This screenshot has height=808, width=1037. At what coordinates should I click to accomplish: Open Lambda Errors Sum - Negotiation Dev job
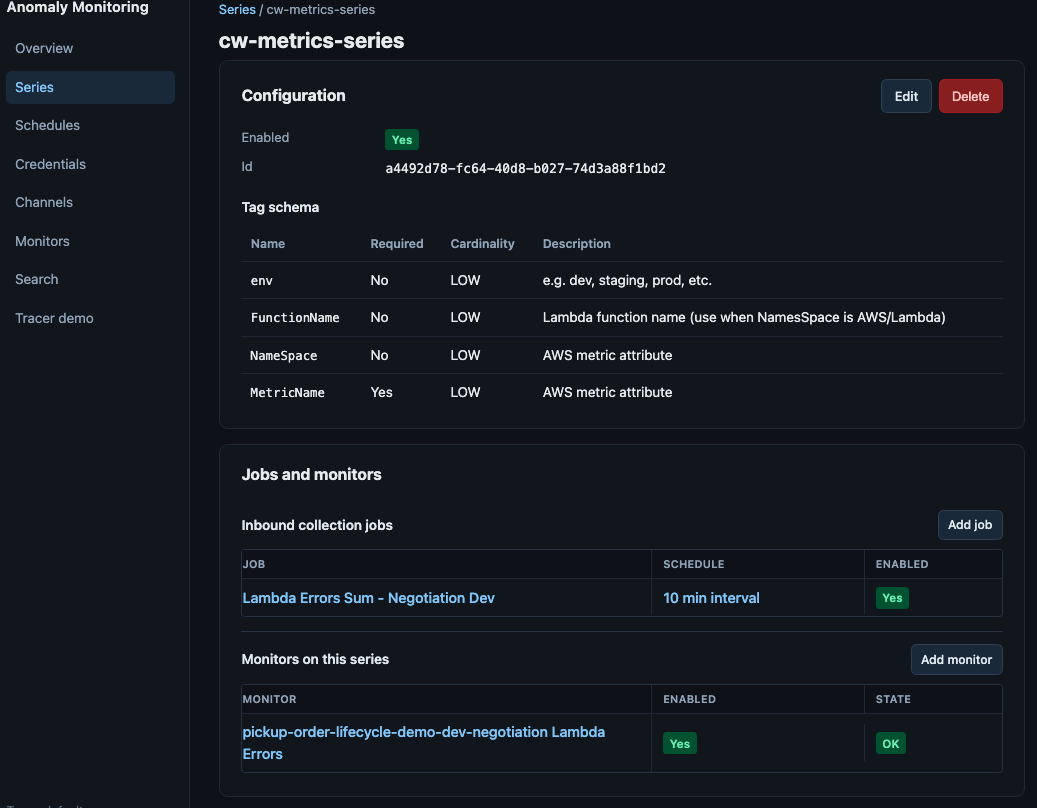pos(368,598)
